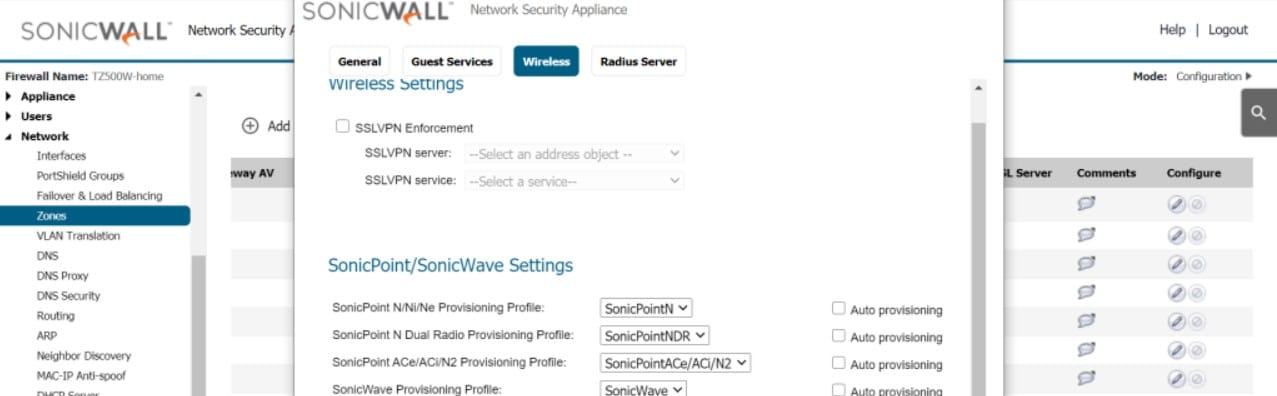Open SonicWave provisioning profile dropdown
Image resolution: width=1277 pixels, height=396 pixels.
[x=643, y=389]
